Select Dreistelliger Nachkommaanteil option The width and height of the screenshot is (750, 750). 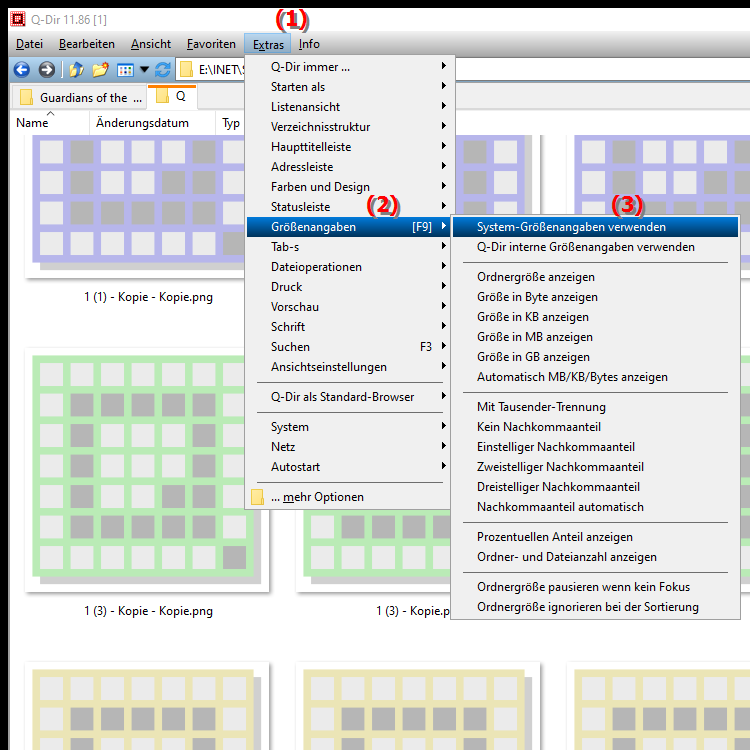tap(595, 487)
